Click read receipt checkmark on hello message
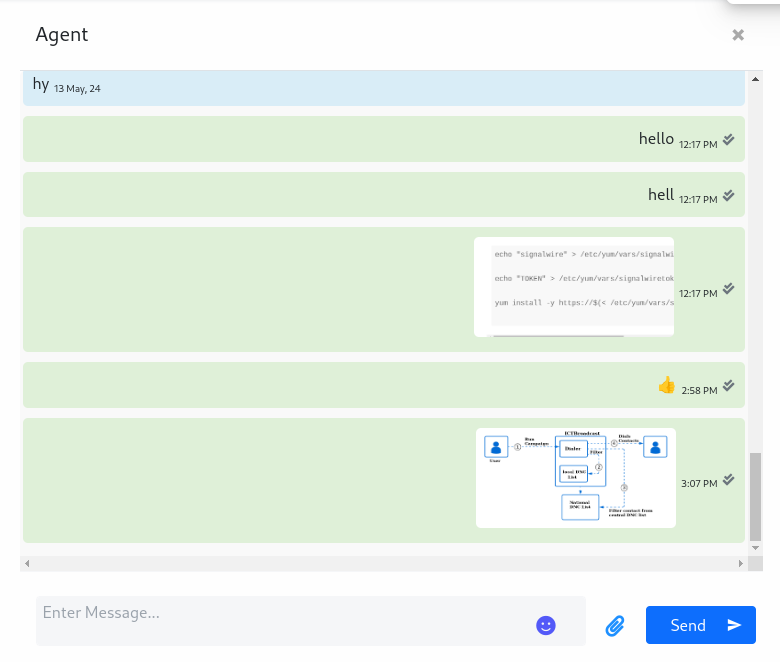The height and width of the screenshot is (662, 780). click(x=729, y=139)
